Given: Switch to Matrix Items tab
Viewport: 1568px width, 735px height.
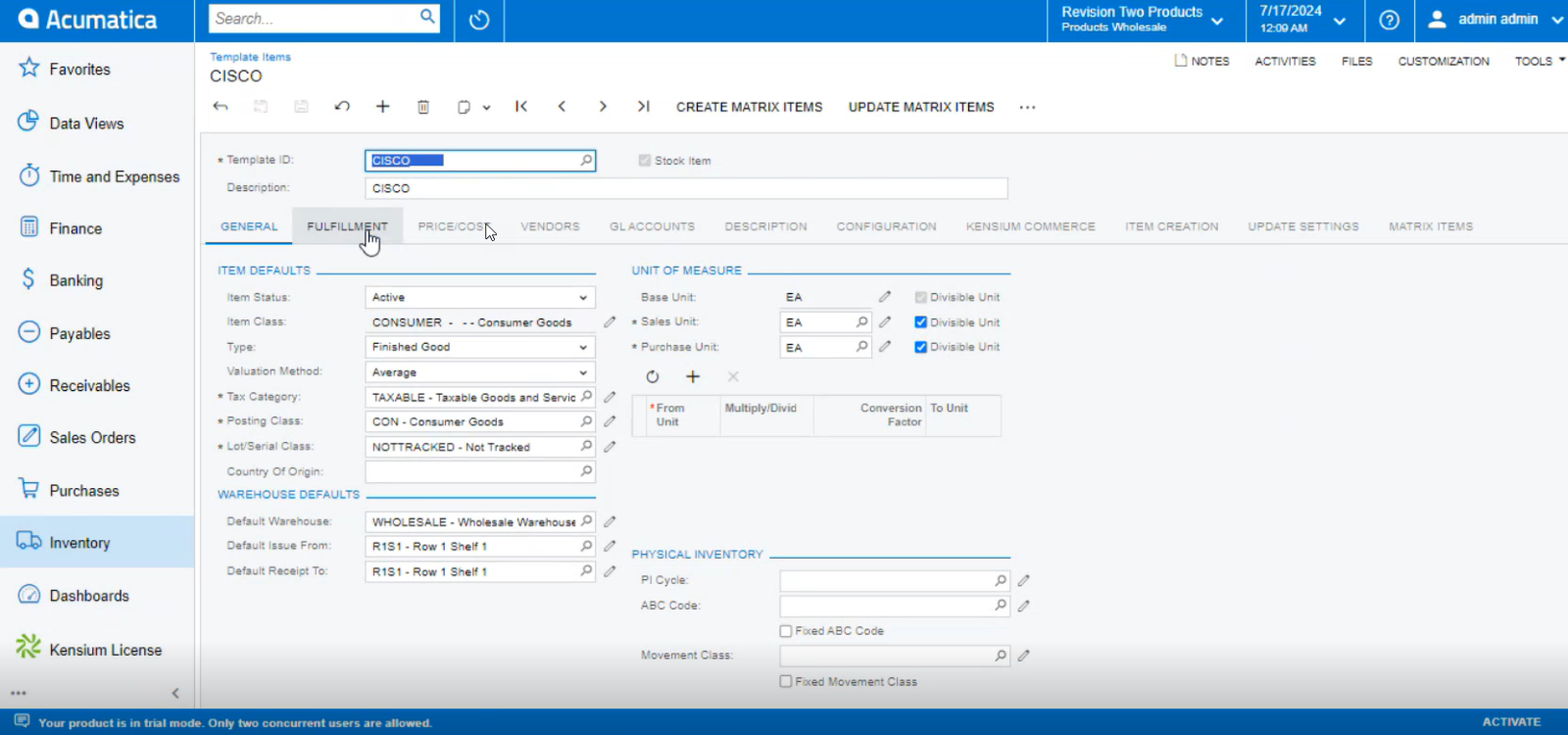Looking at the screenshot, I should 1430,226.
